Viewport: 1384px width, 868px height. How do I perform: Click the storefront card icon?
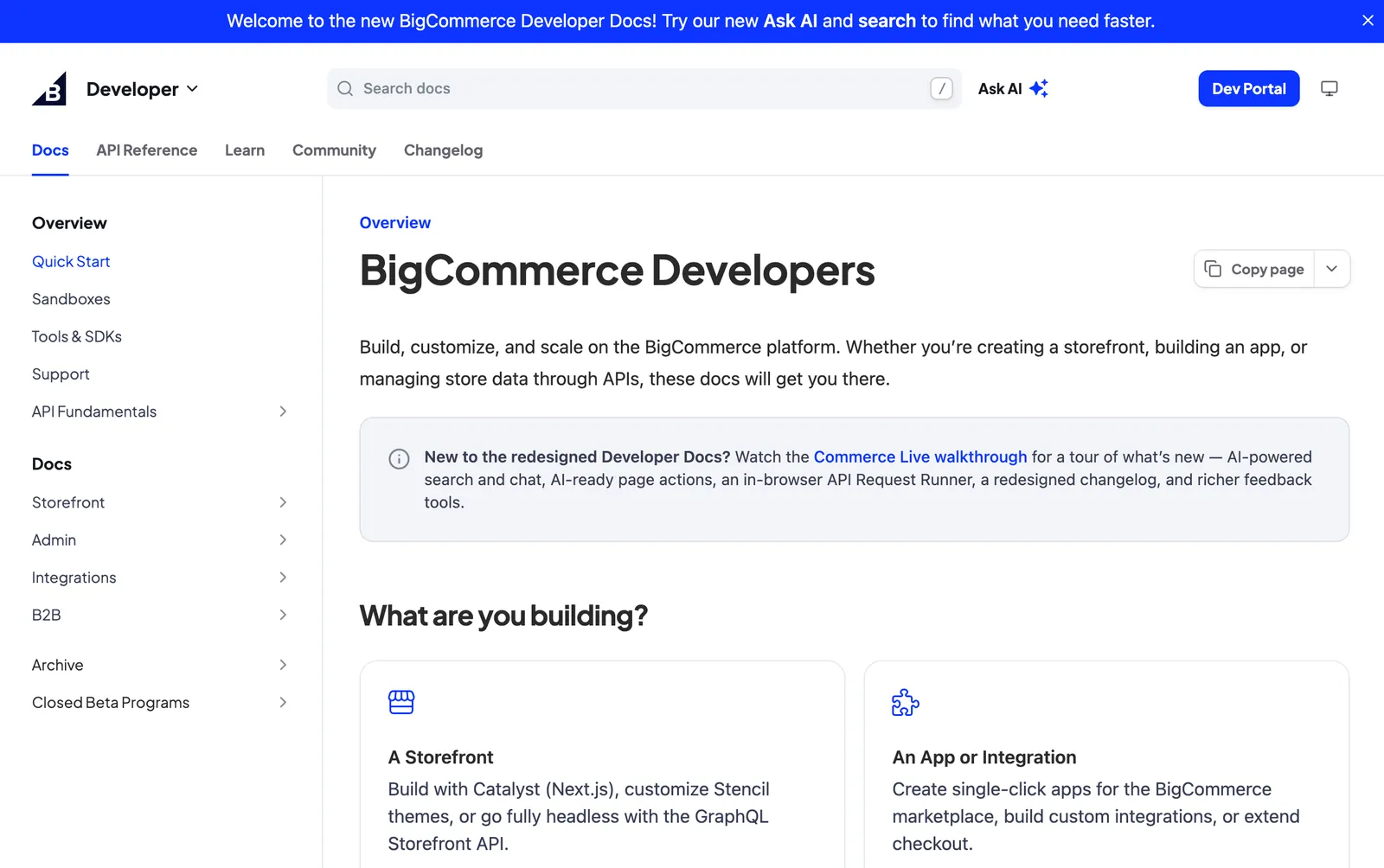click(x=401, y=702)
